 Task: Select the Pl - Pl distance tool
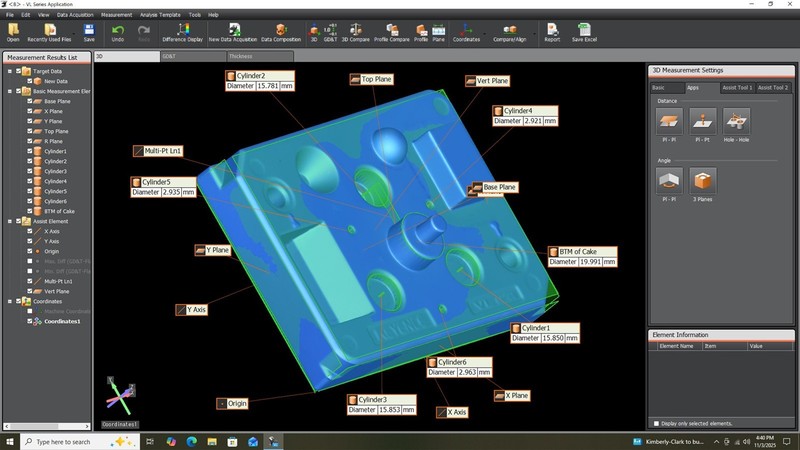click(x=669, y=121)
